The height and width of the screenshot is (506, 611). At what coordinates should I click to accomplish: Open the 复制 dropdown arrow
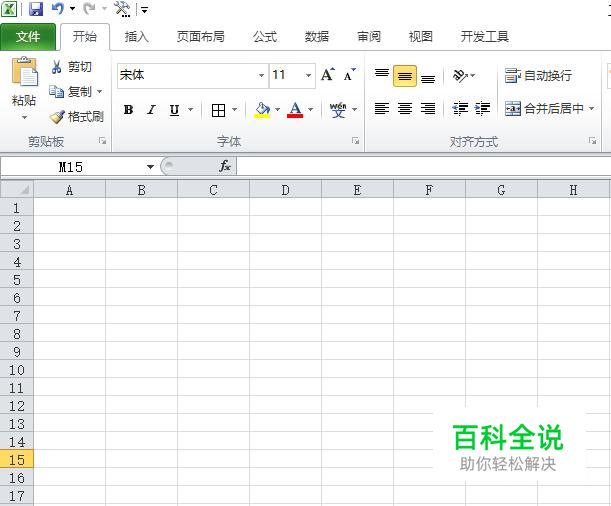coord(99,92)
